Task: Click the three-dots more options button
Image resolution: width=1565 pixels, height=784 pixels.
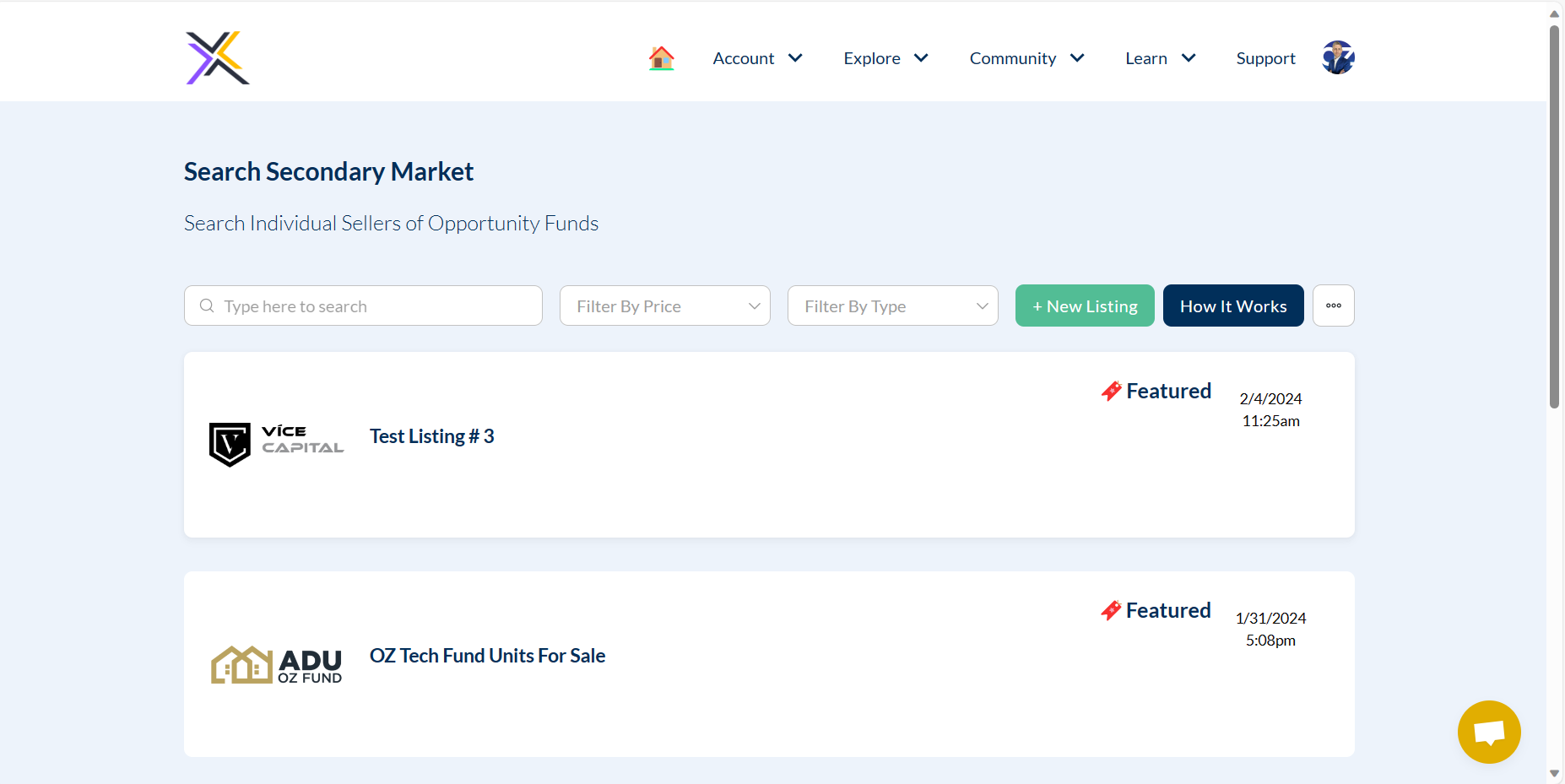Action: coord(1333,305)
